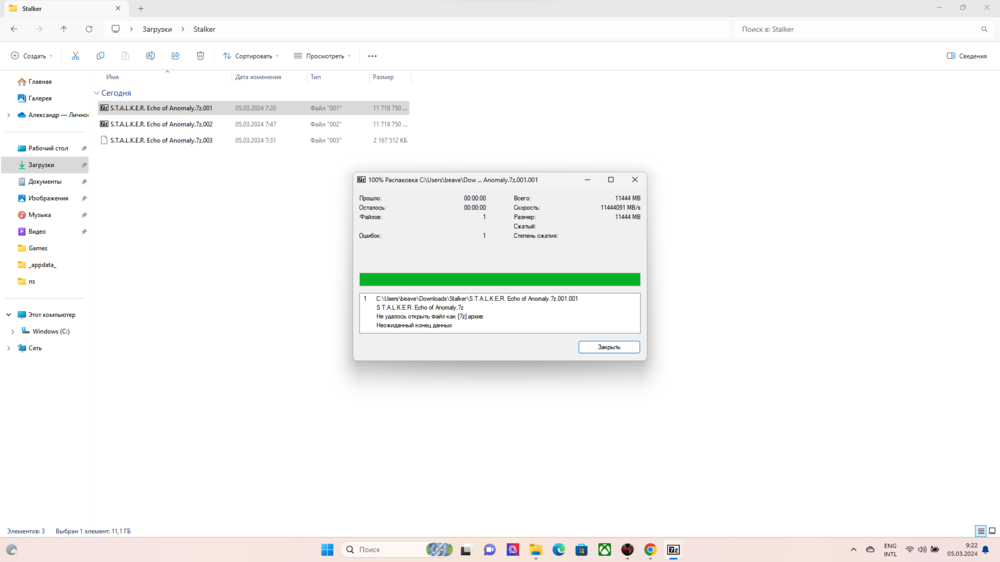Click the Delete trash icon in toolbar
The width and height of the screenshot is (1000, 562).
click(200, 56)
